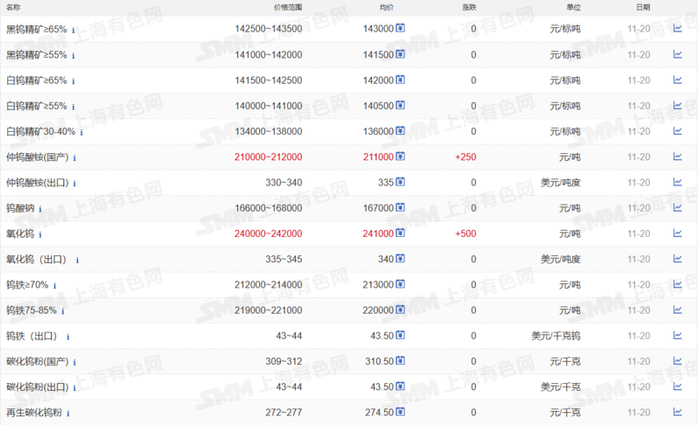View the 氧化钨 price trend chart
The height and width of the screenshot is (425, 700).
click(x=677, y=233)
